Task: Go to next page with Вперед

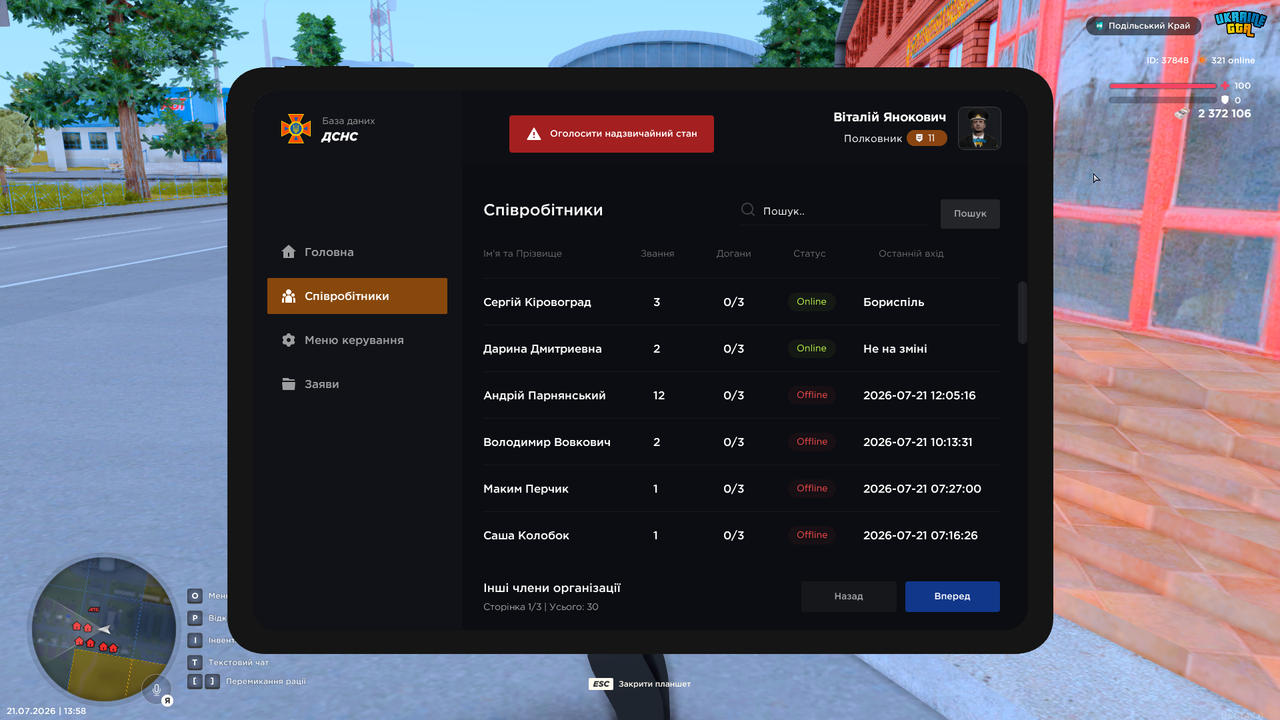Action: coord(952,596)
